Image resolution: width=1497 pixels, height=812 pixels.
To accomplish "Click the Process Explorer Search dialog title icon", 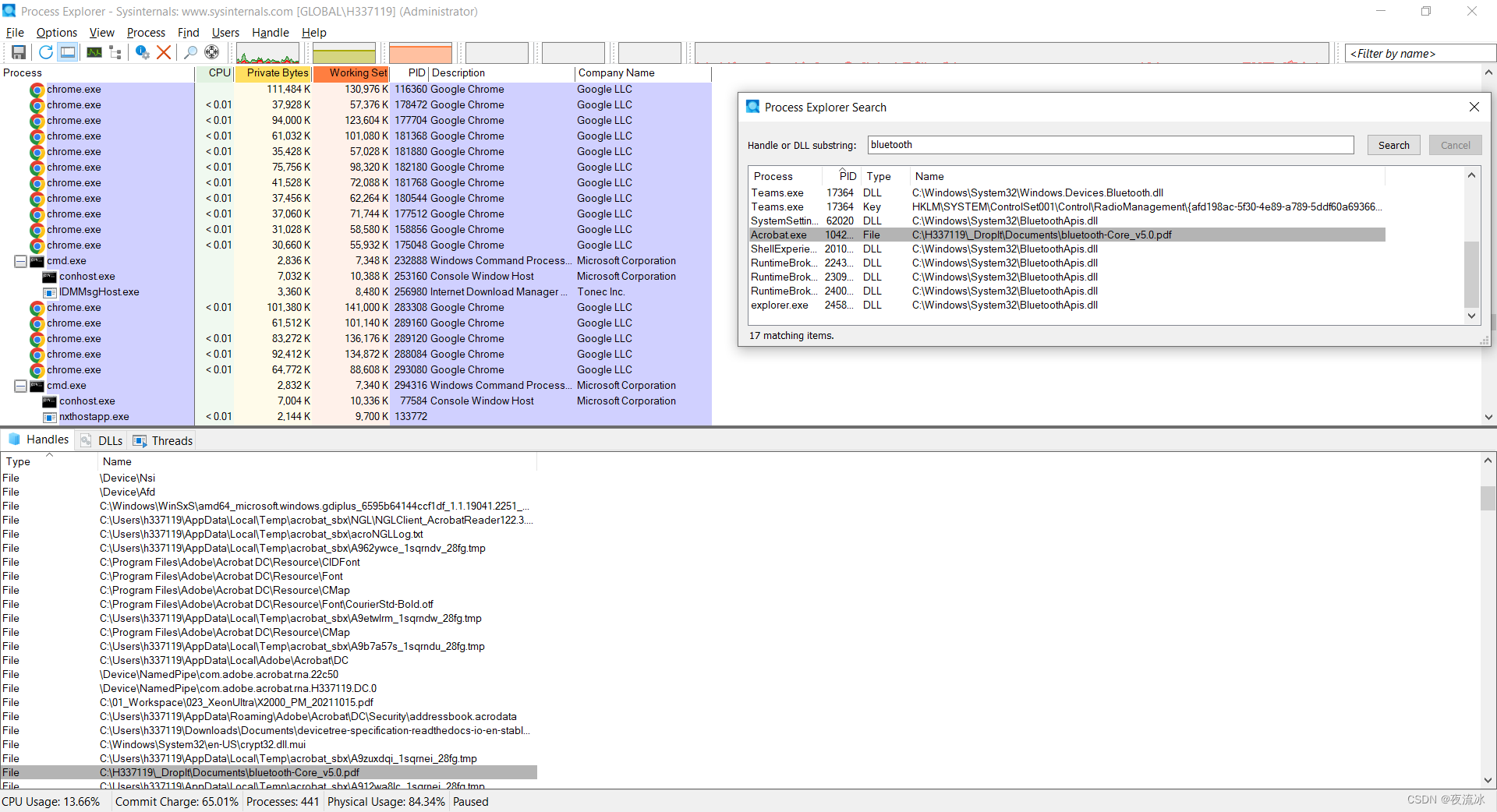I will click(x=752, y=107).
